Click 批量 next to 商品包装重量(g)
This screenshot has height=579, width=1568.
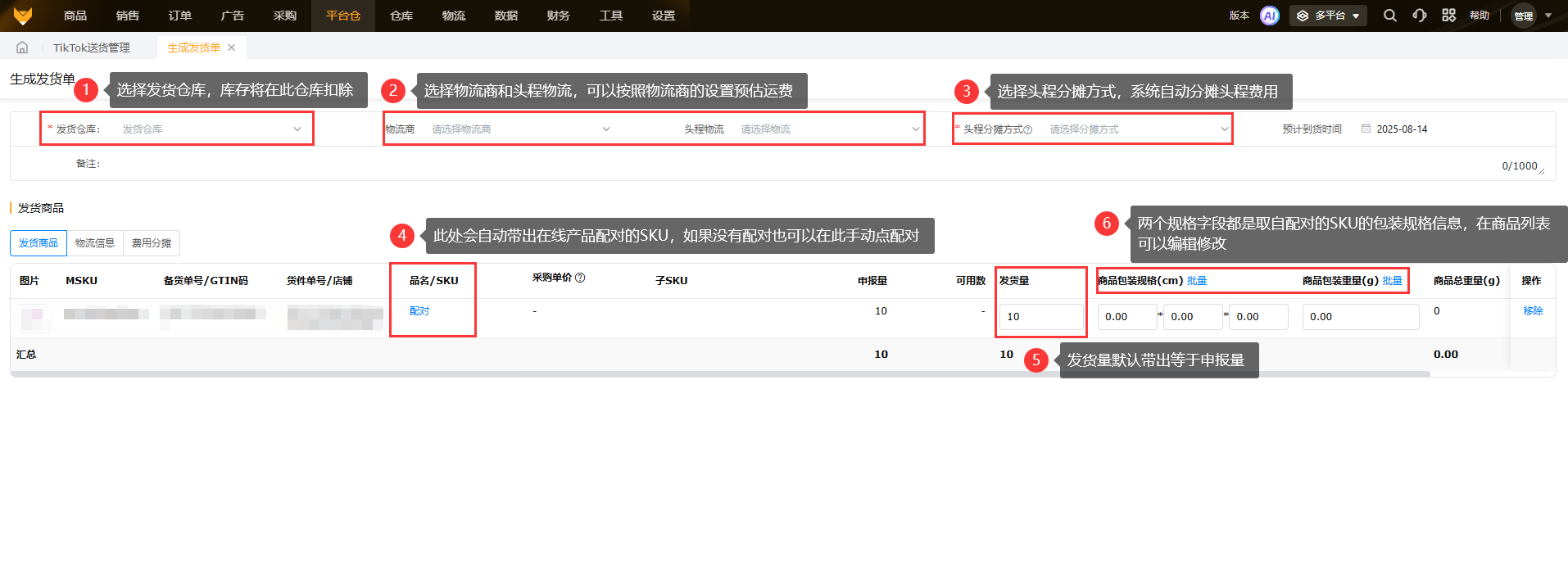point(1392,281)
